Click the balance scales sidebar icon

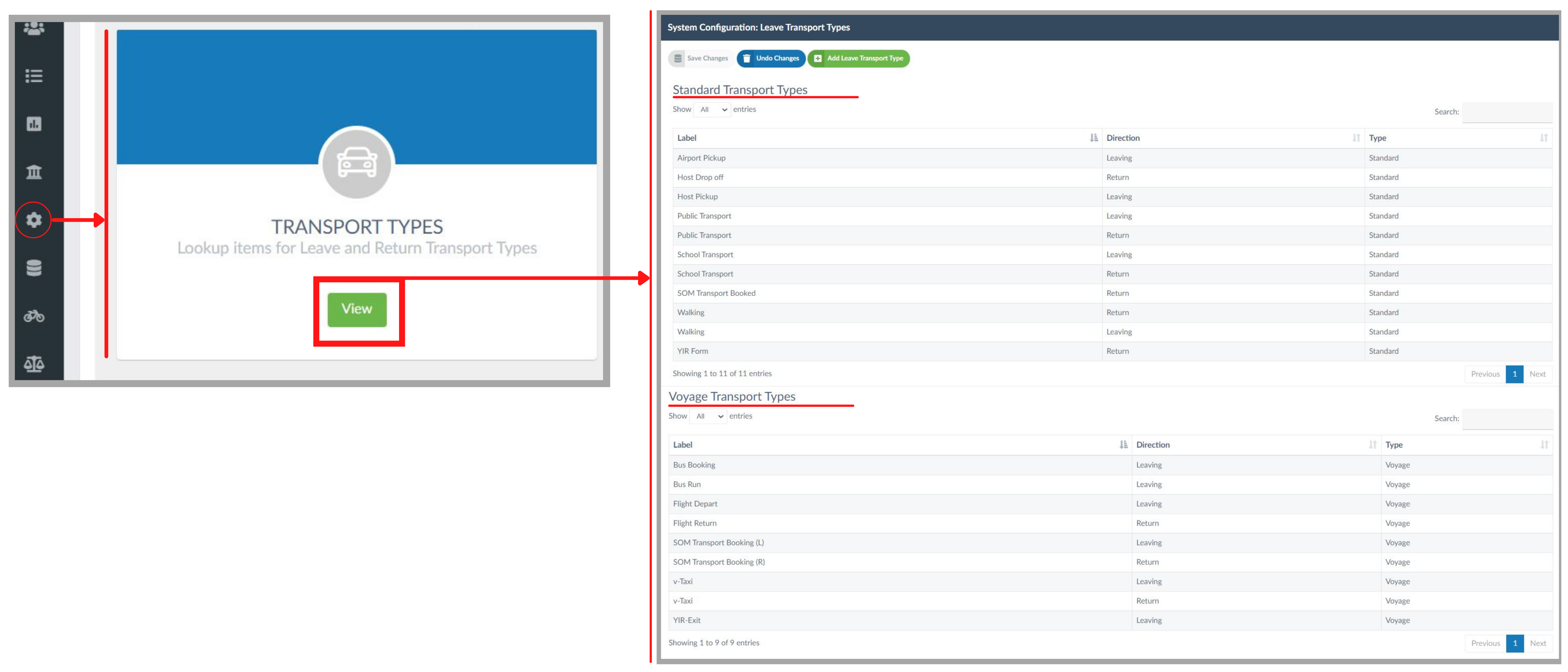pos(34,364)
